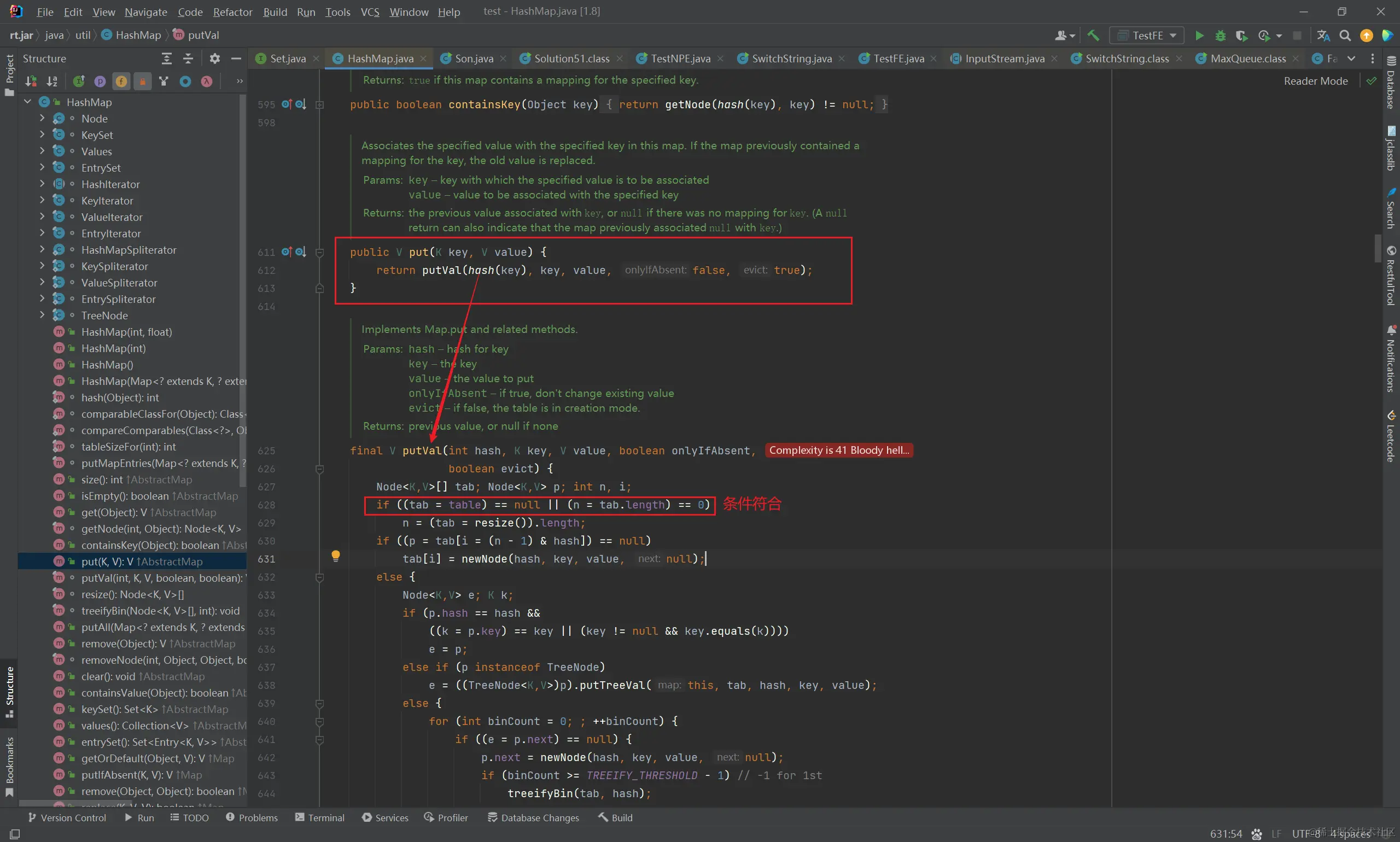This screenshot has height=842, width=1400.
Task: Click the green Debug bug icon
Action: [1220, 35]
